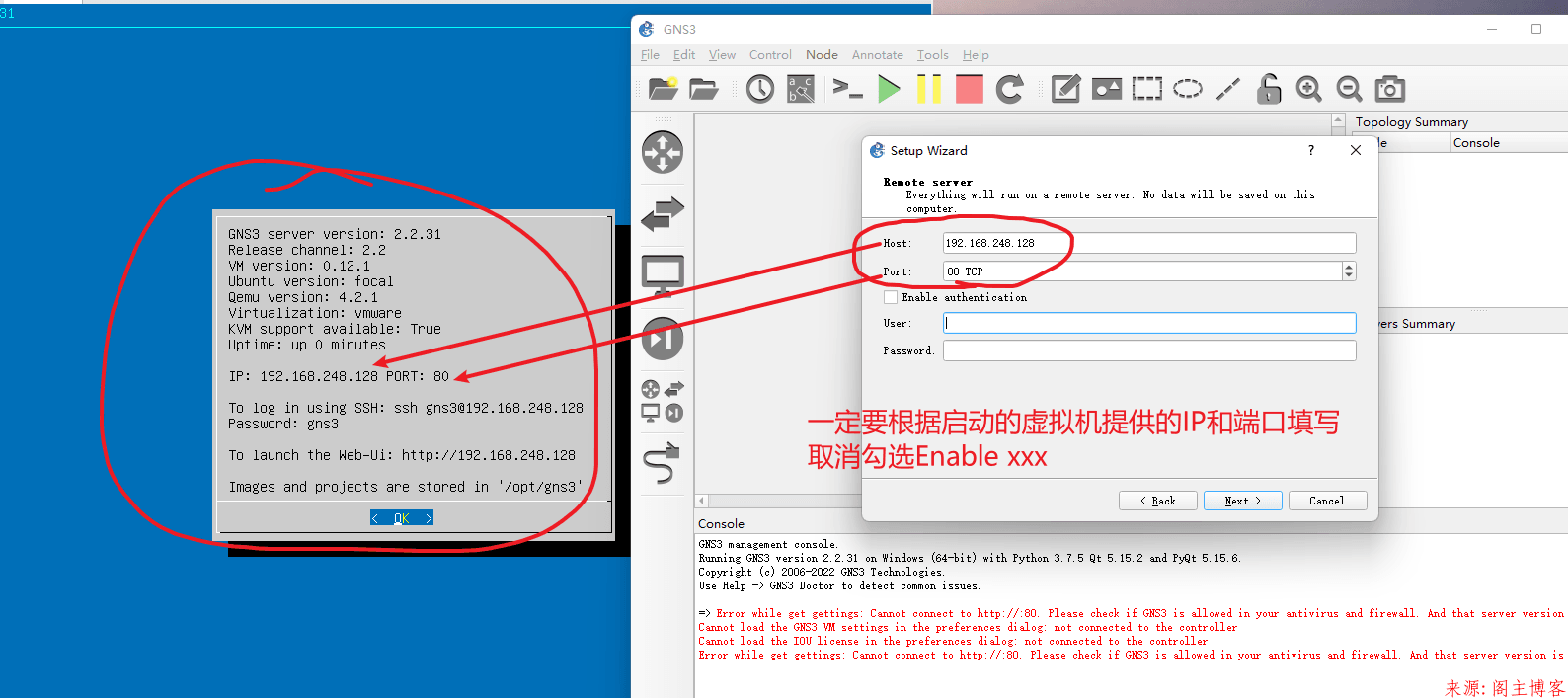Select the Draw a line tool
This screenshot has height=698, width=1568.
pos(1227,89)
